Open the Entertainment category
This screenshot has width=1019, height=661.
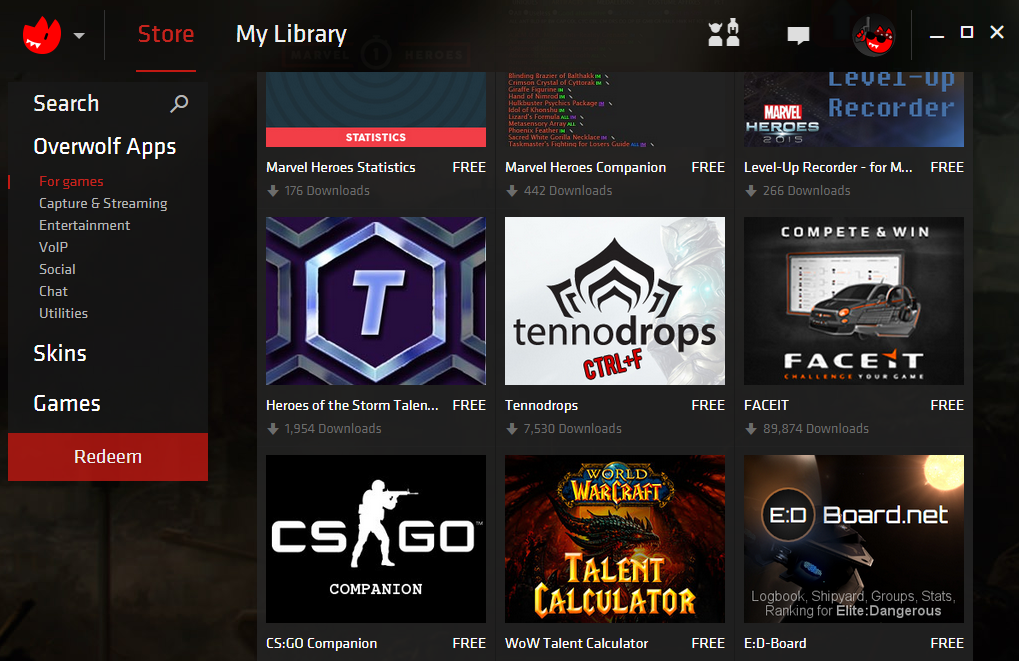tap(84, 226)
